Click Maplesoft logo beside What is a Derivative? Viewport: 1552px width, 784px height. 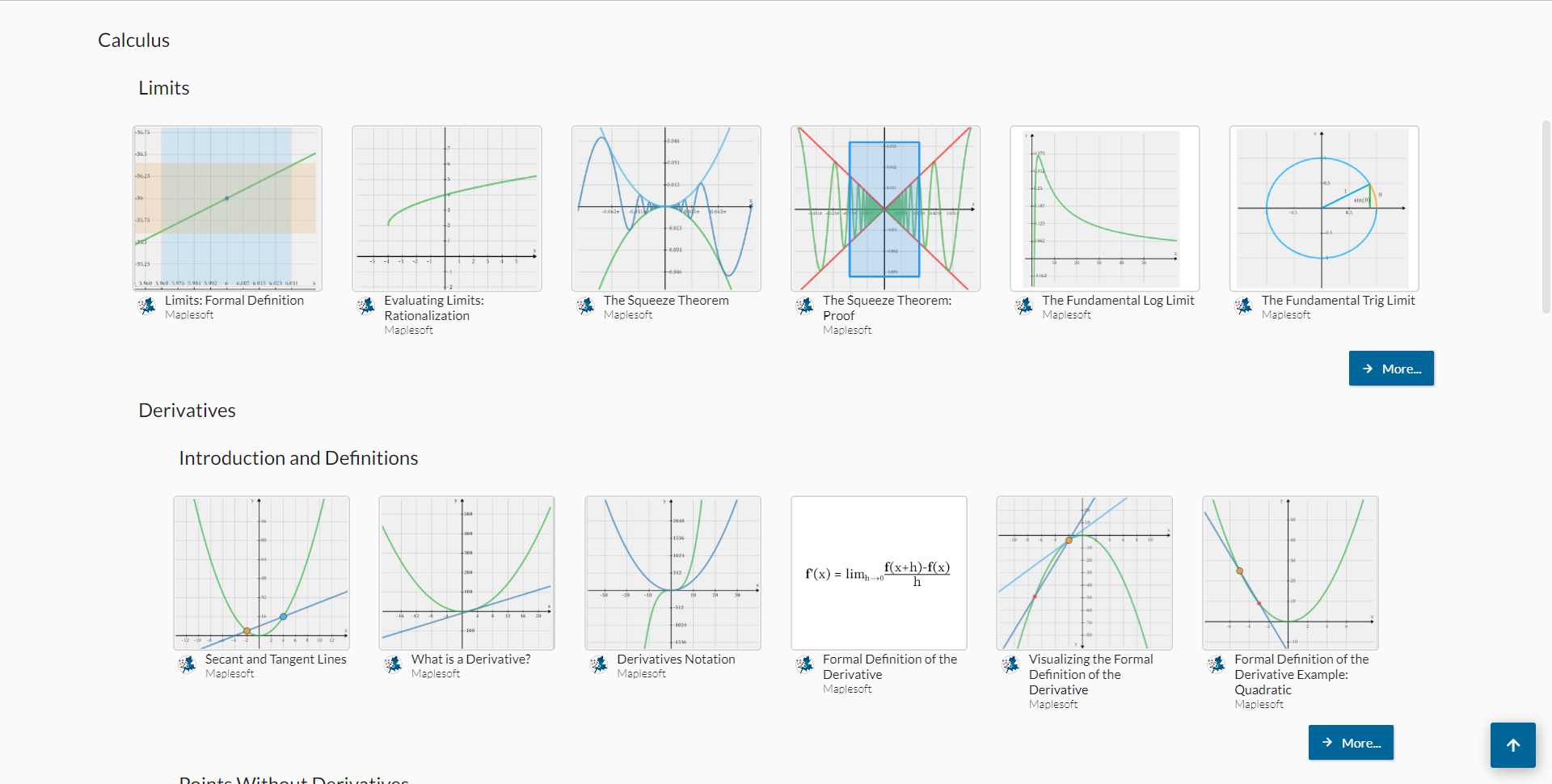394,665
